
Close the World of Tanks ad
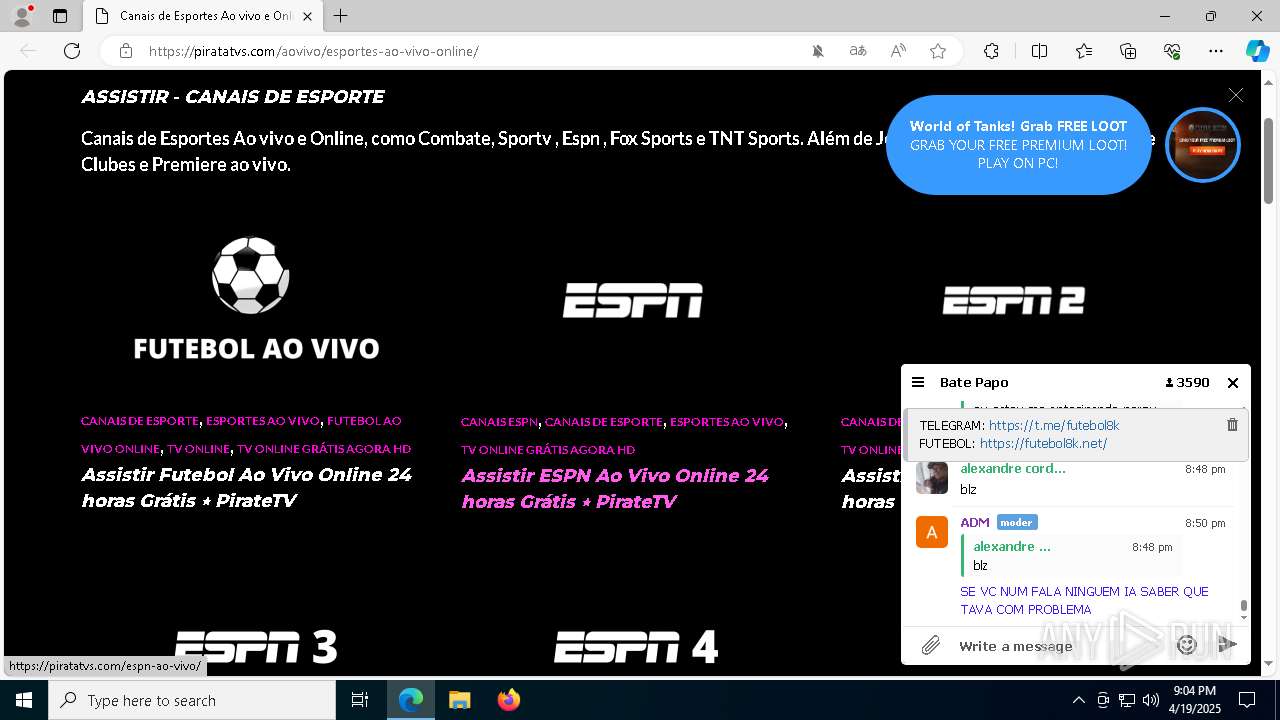[x=1236, y=95]
